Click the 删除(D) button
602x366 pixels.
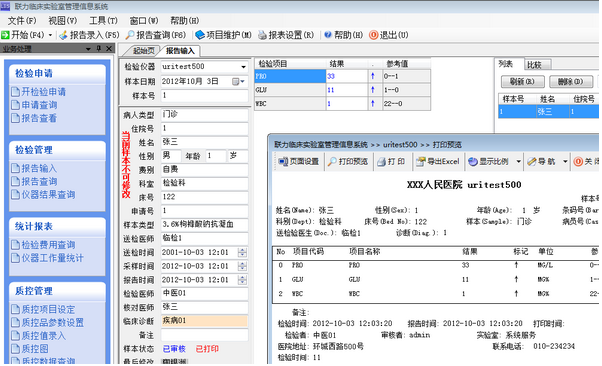point(571,81)
